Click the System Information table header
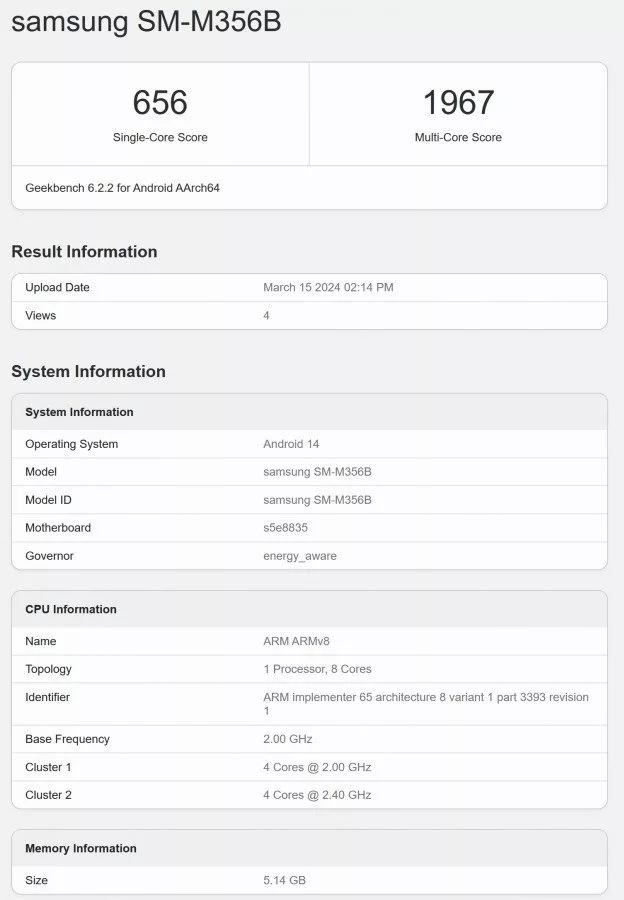This screenshot has width=624, height=900. [79, 412]
